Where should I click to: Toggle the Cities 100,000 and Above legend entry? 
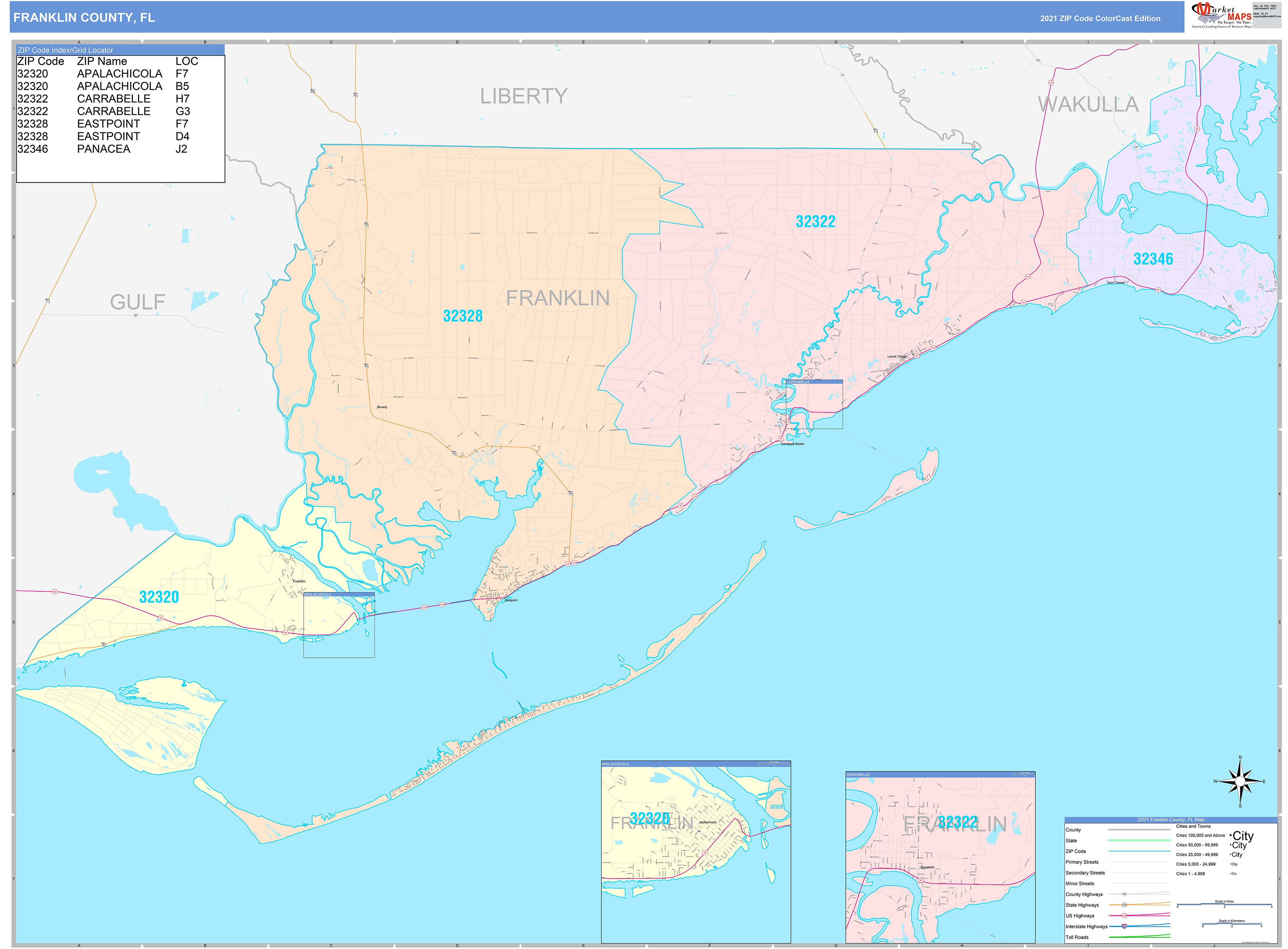tap(1201, 835)
